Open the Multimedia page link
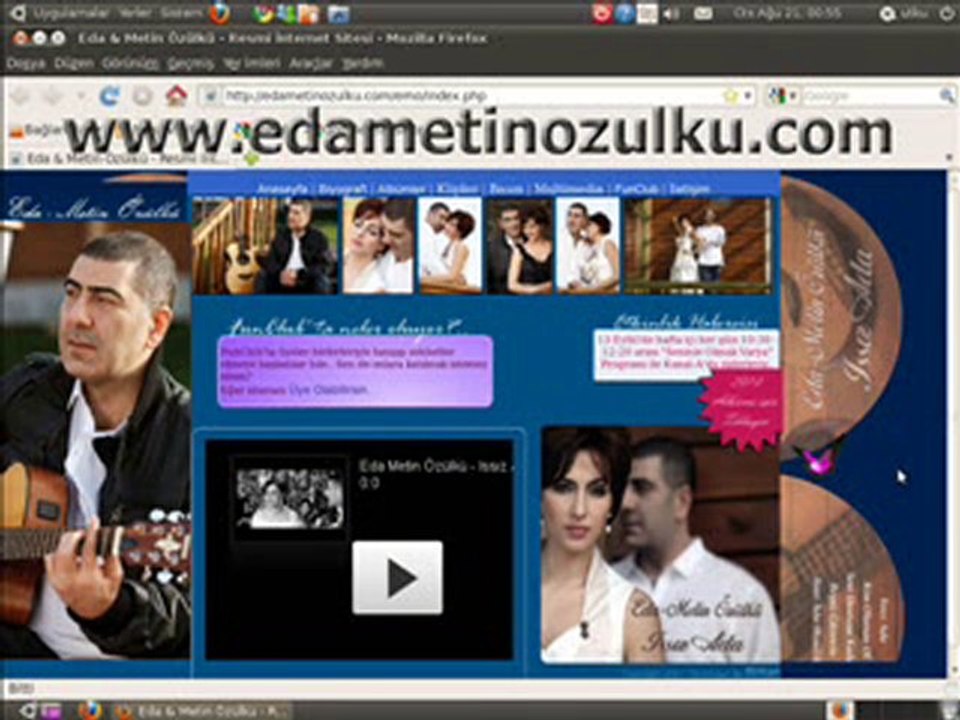 click(x=569, y=189)
